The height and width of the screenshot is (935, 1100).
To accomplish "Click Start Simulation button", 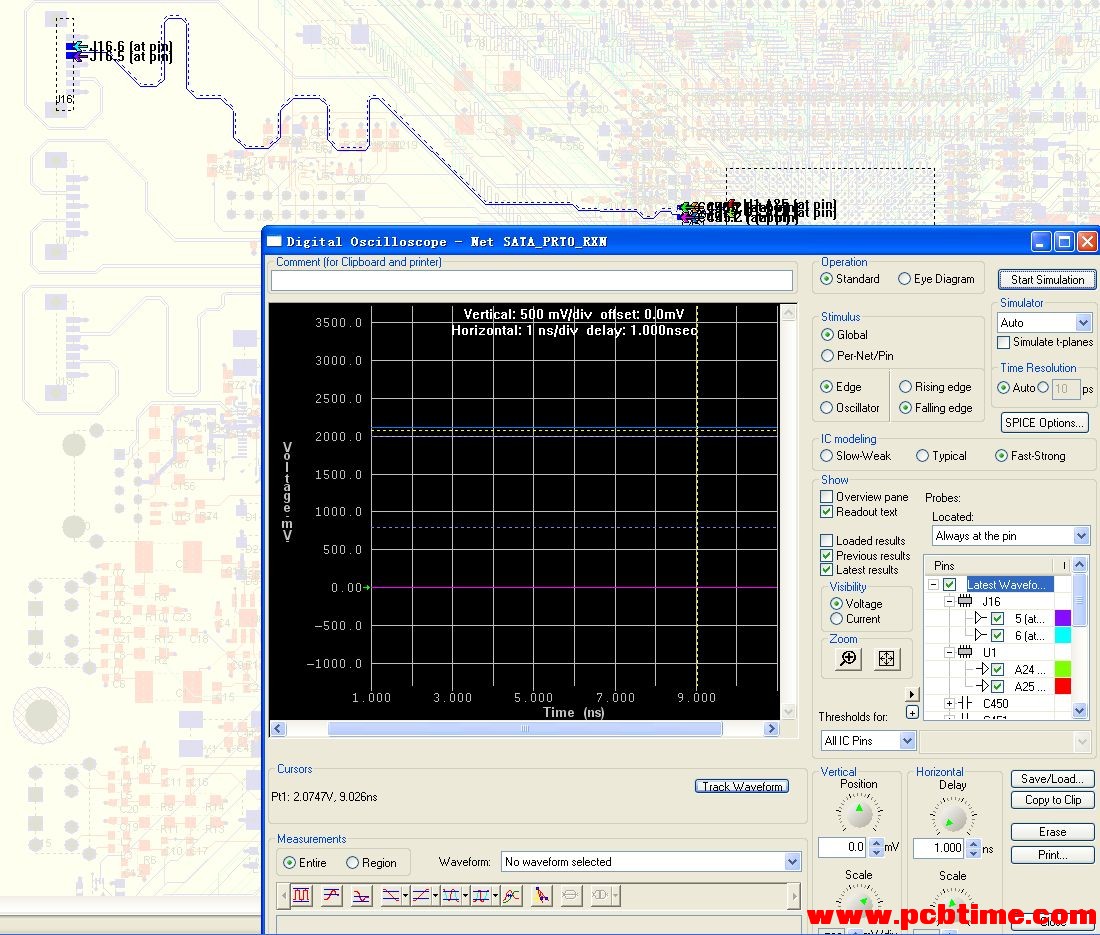I will (x=1047, y=279).
